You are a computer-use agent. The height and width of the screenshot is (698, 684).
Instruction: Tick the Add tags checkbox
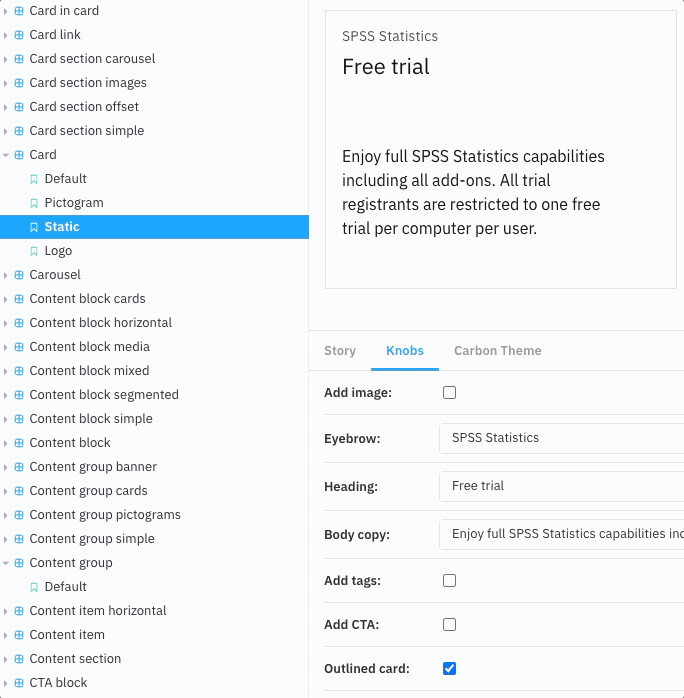click(449, 580)
